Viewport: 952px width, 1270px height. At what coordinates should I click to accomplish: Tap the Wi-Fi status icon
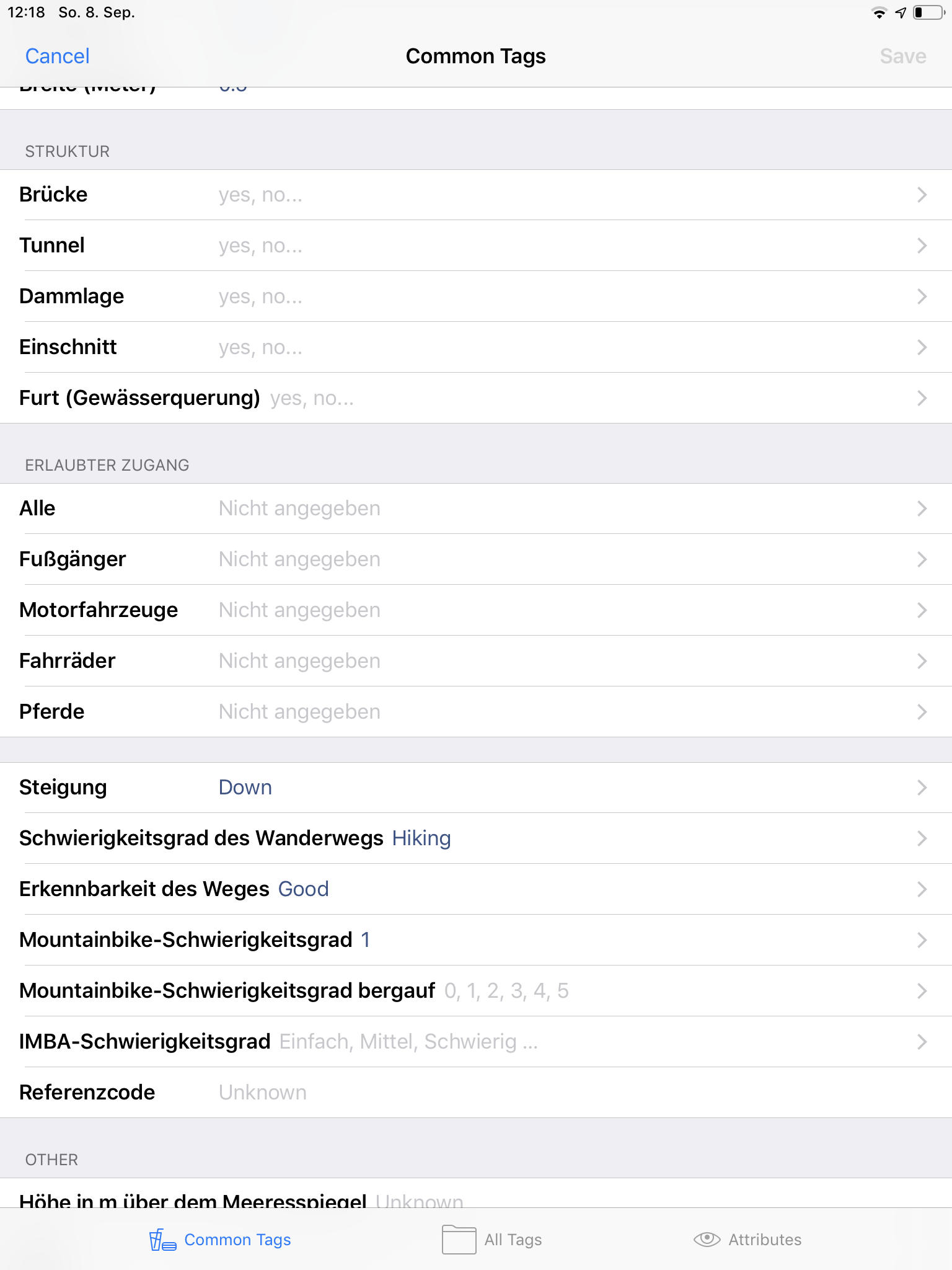click(x=879, y=13)
